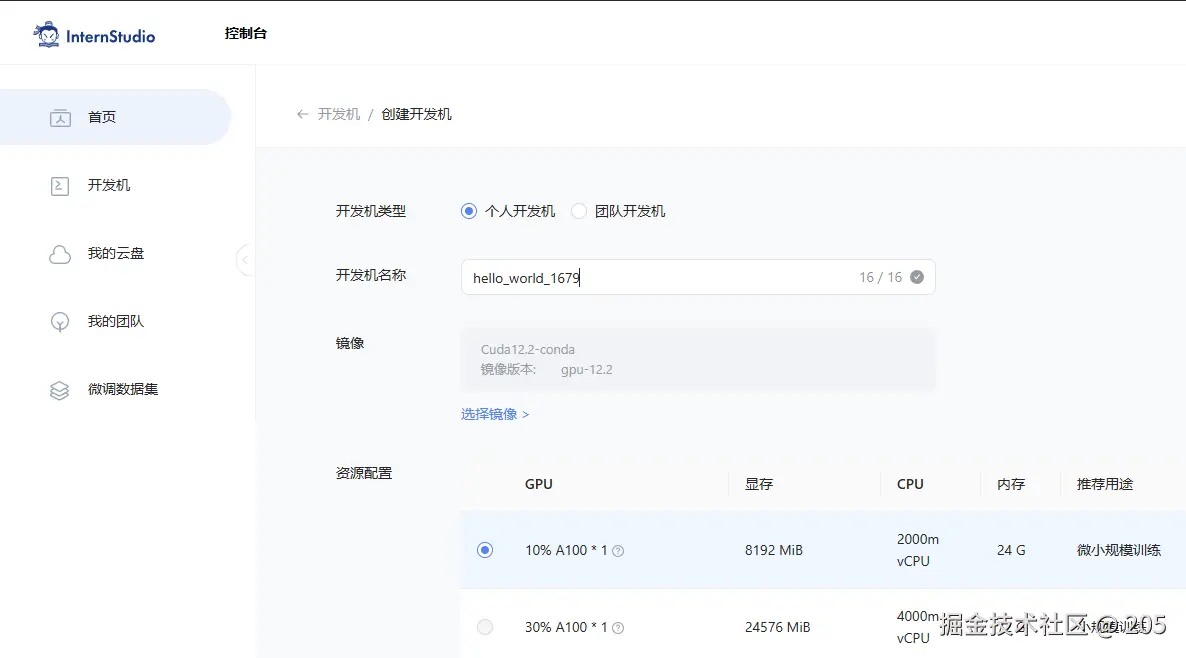Viewport: 1186px width, 658px height.
Task: Click the GPU column header
Action: [539, 484]
